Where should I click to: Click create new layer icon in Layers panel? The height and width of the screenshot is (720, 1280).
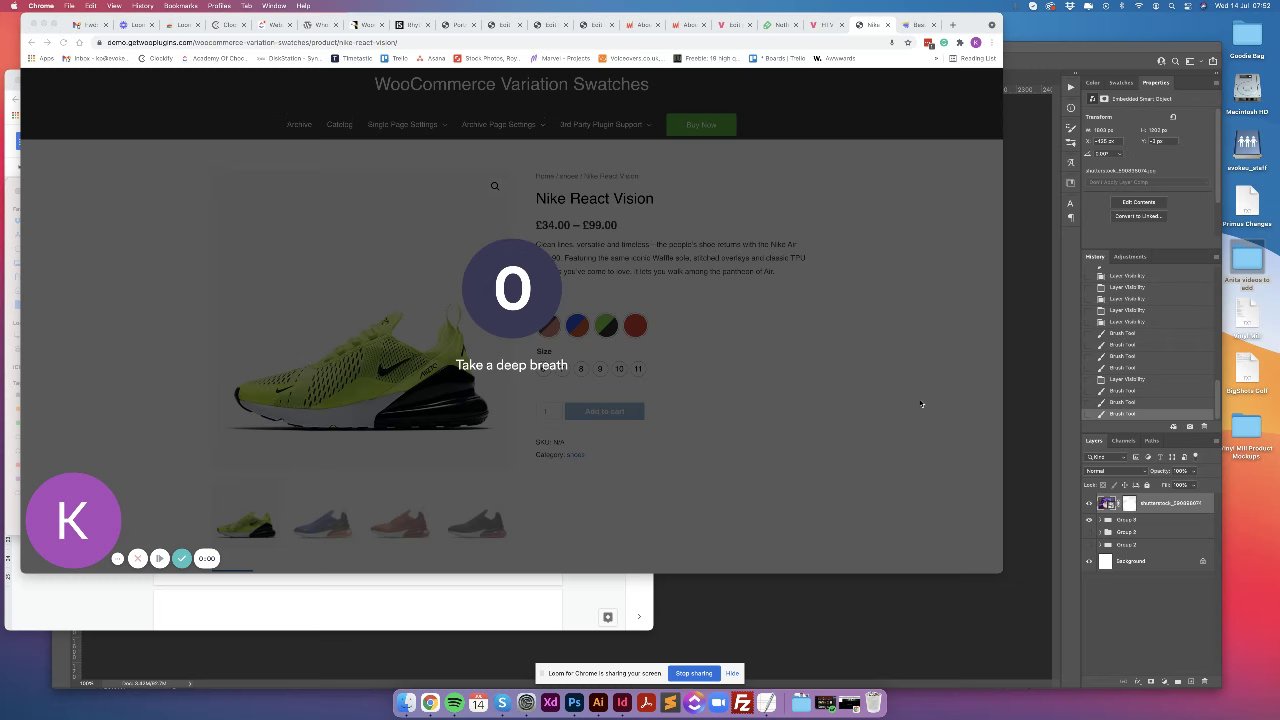1191,681
